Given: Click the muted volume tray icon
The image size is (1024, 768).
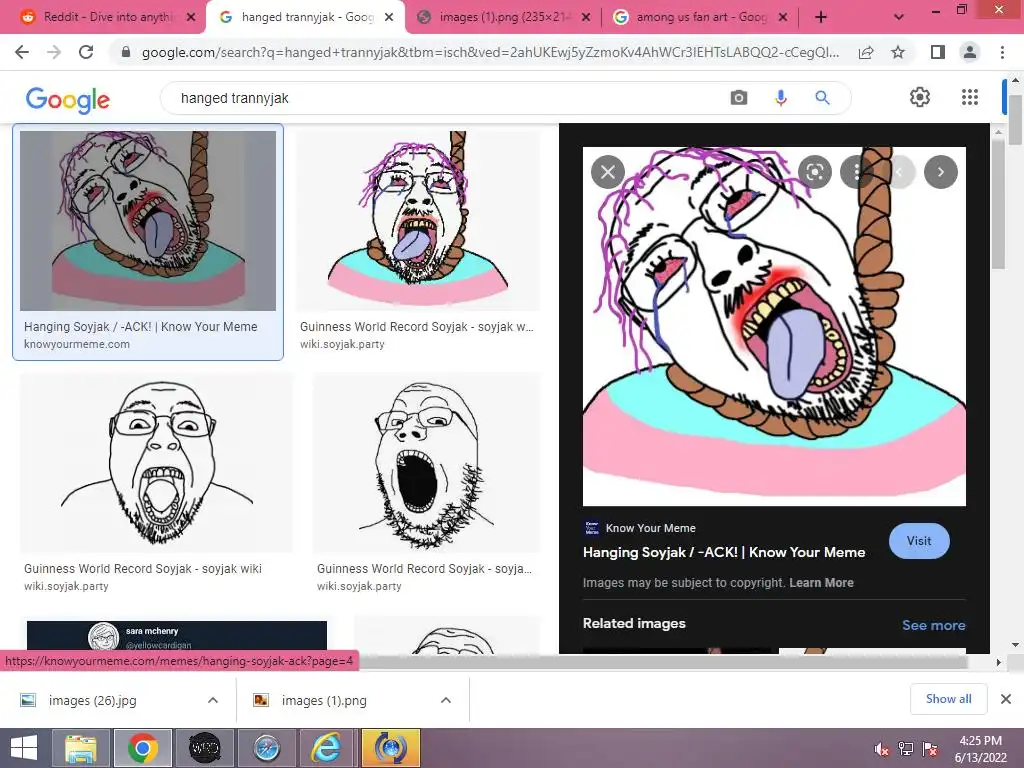Looking at the screenshot, I should click(882, 749).
